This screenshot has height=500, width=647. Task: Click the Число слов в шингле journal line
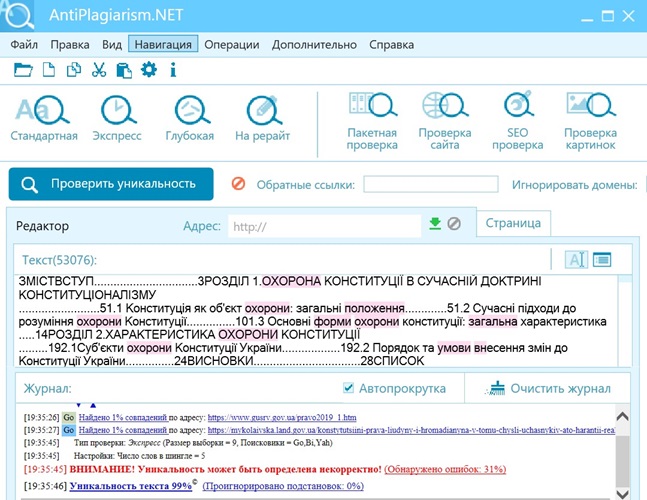coord(139,456)
